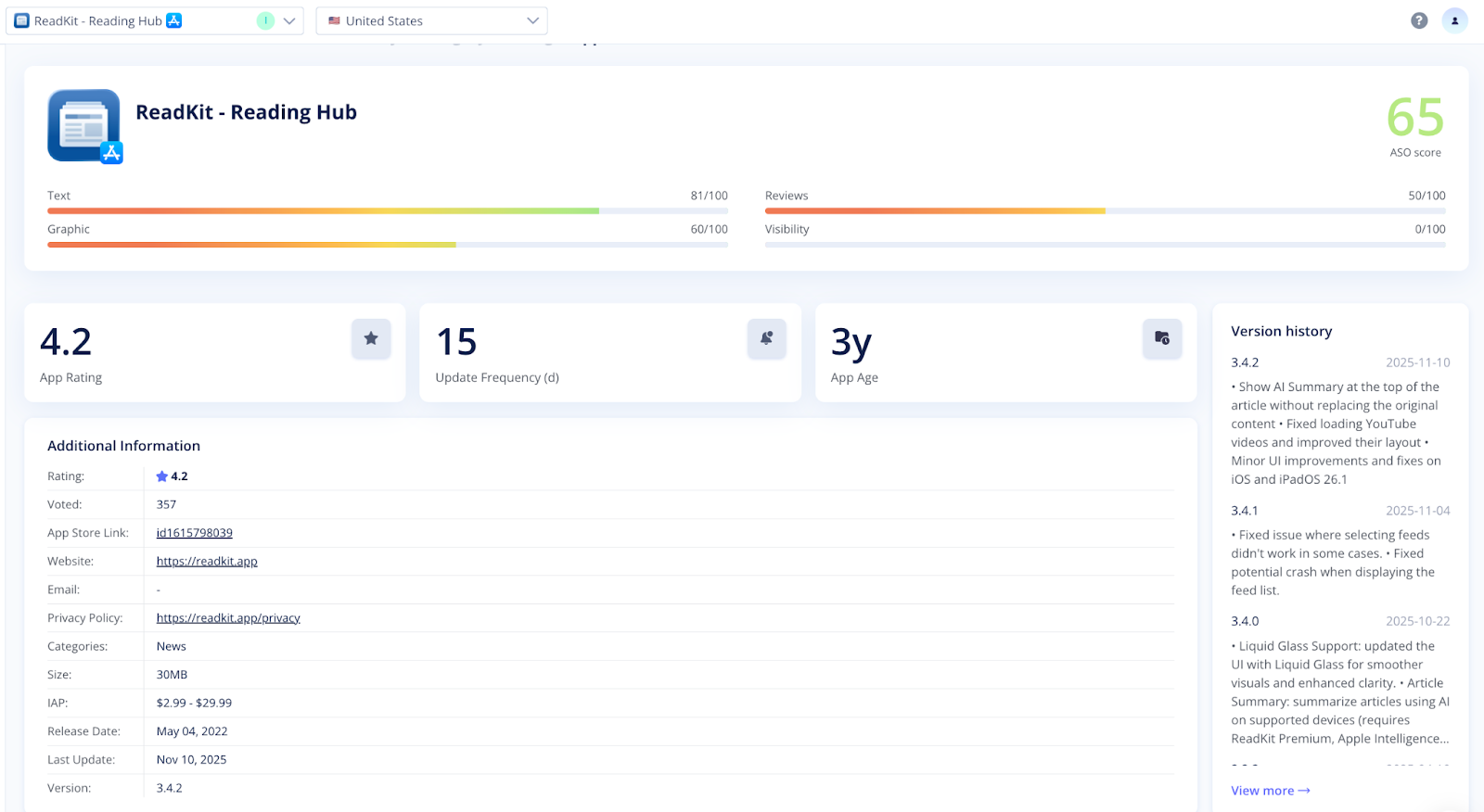1484x812 pixels.
Task: Click the US flag icon
Action: [334, 20]
